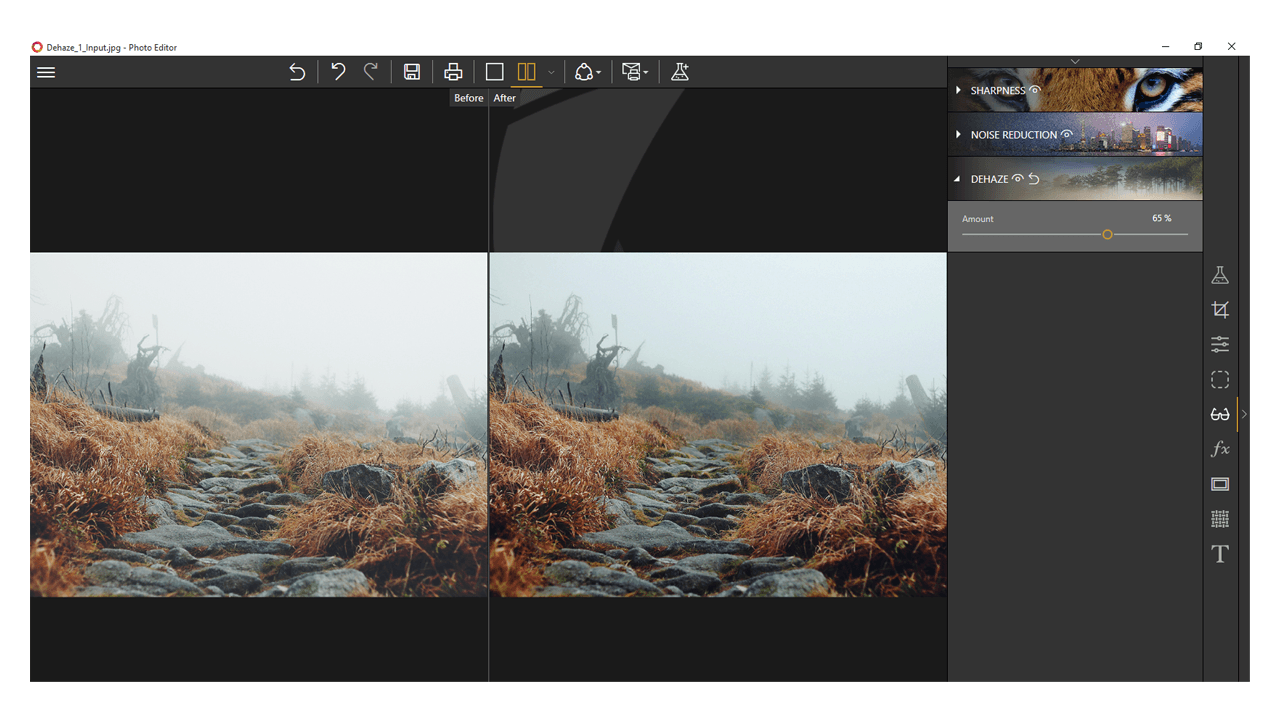This screenshot has height=720, width=1280.
Task: Reset Dehaze using its reset arrow
Action: tap(1034, 178)
